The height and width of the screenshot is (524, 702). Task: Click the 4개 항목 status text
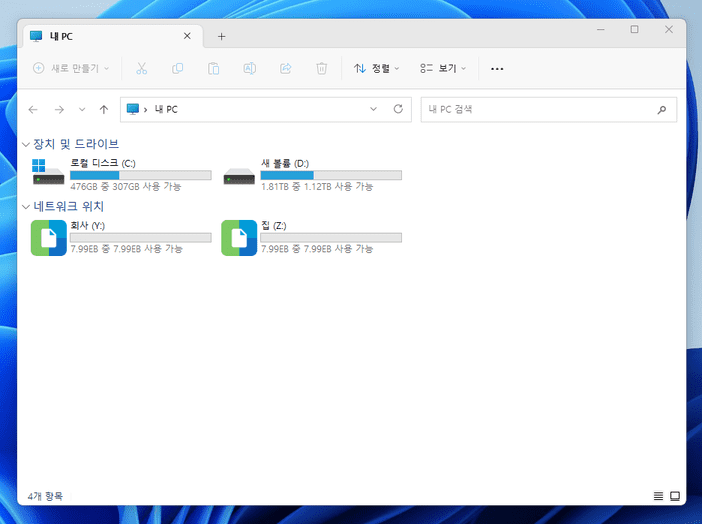coord(45,496)
